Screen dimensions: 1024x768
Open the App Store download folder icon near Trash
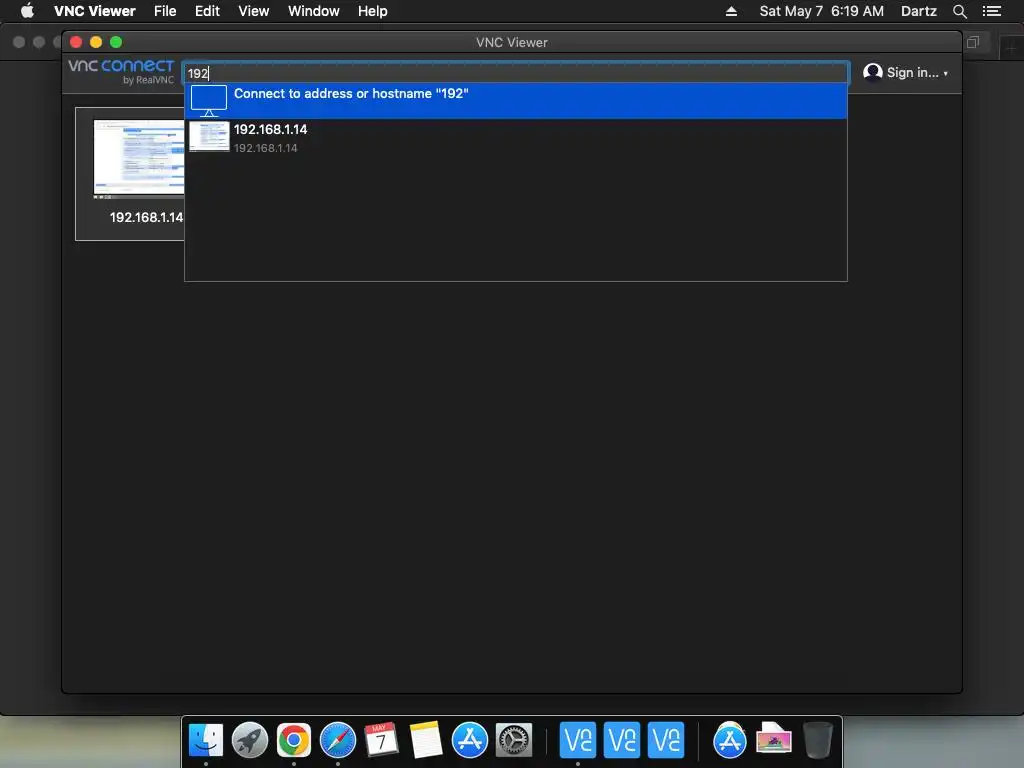(729, 740)
